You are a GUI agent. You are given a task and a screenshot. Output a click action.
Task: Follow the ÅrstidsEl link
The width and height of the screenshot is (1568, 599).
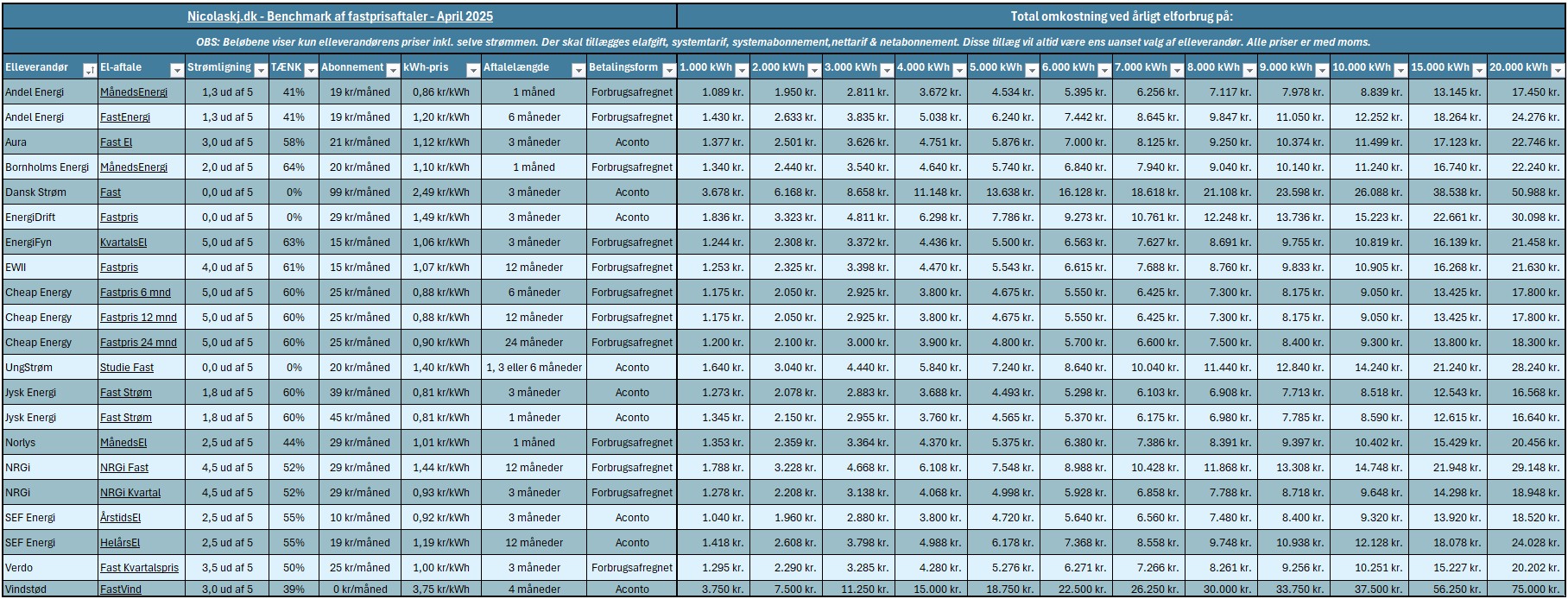[x=121, y=518]
